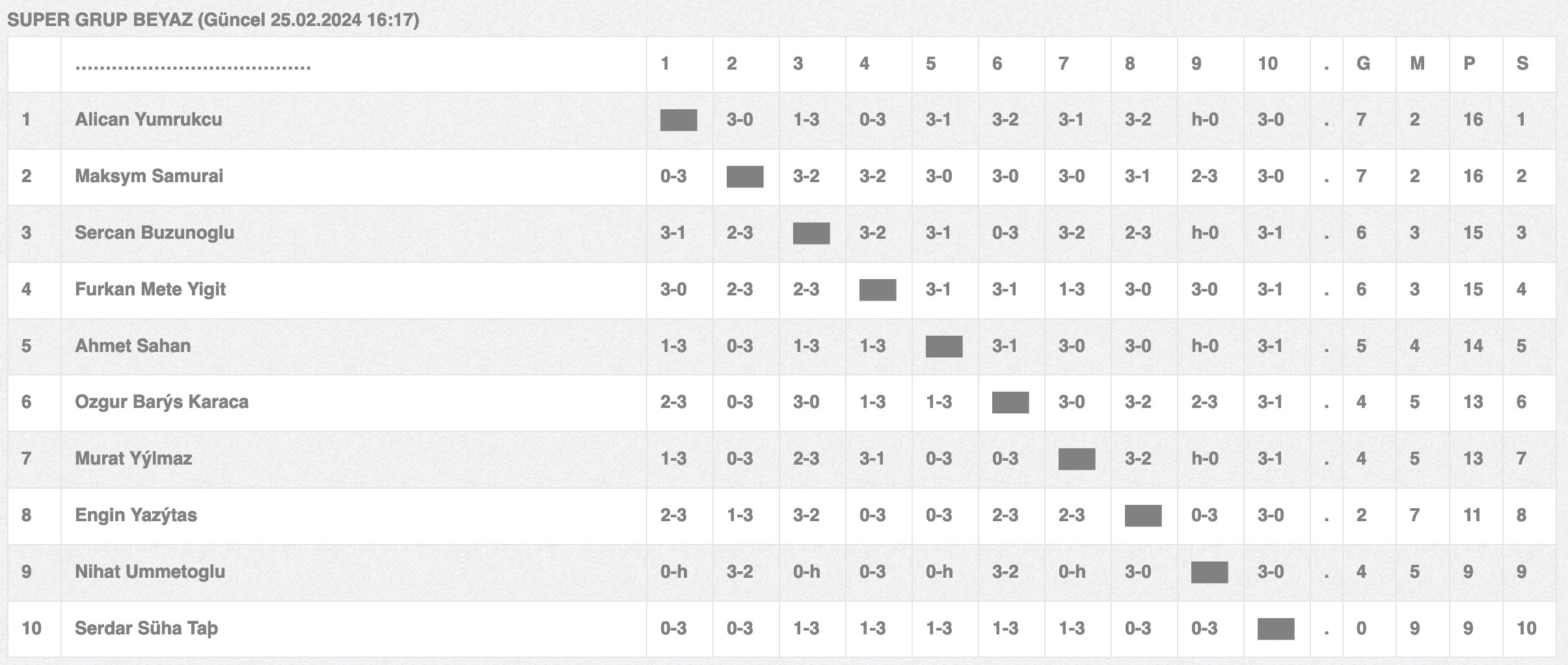Select Maksym Samurai row name
This screenshot has height=665, width=1568.
(149, 176)
